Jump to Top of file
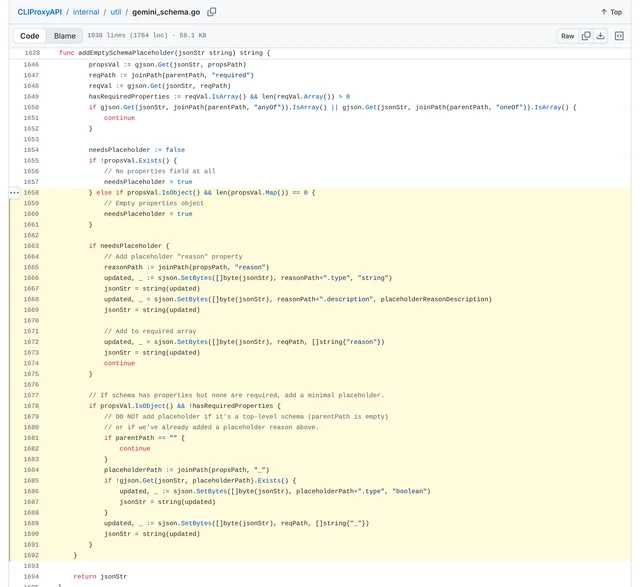The height and width of the screenshot is (587, 640). (611, 12)
